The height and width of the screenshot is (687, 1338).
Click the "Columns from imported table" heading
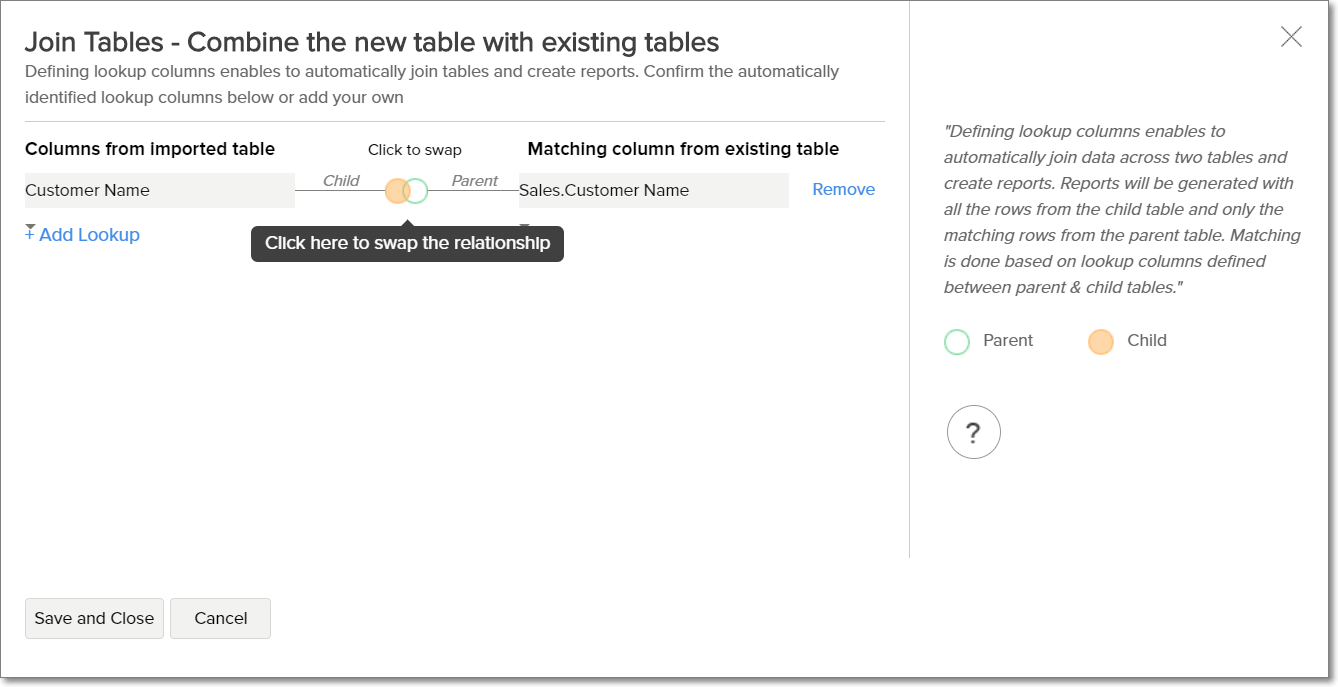tap(150, 149)
